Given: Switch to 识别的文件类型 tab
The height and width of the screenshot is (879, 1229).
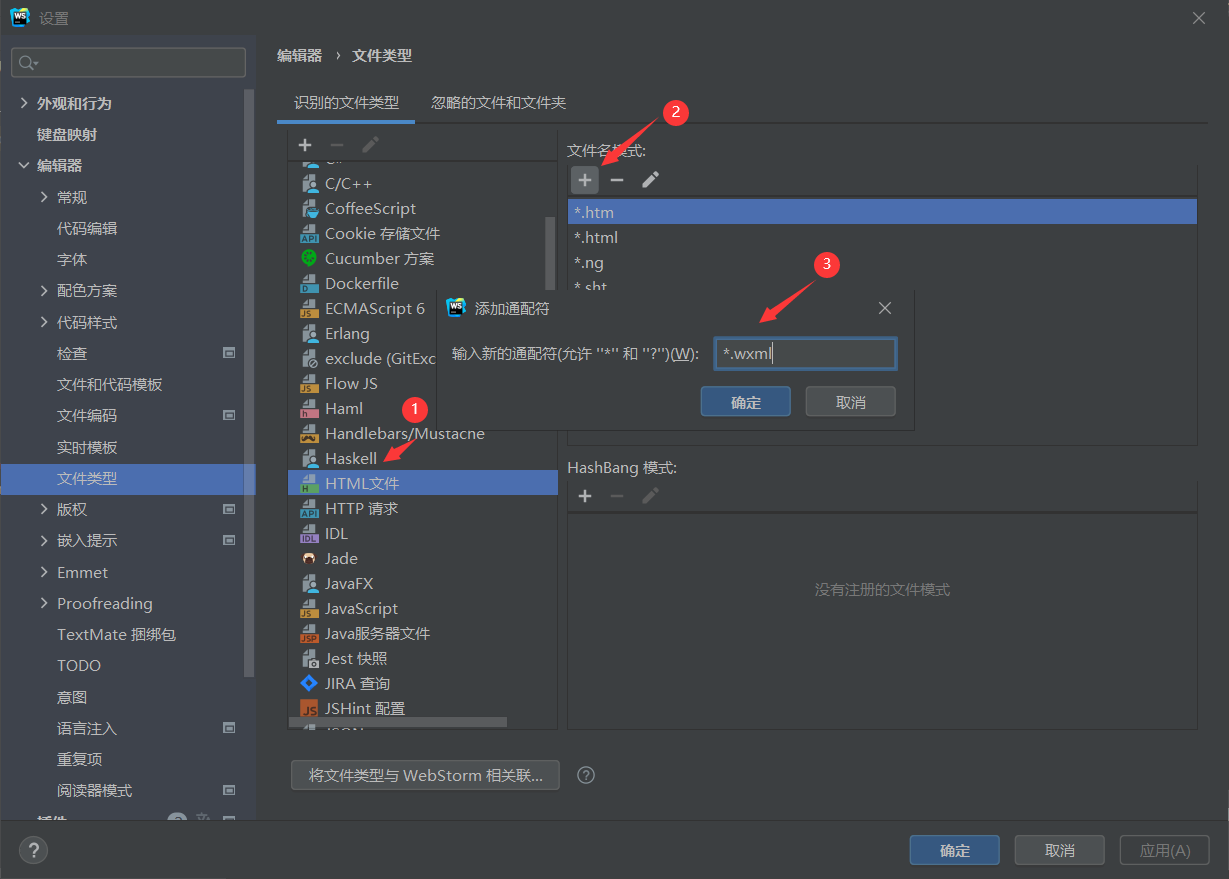Looking at the screenshot, I should coord(346,103).
